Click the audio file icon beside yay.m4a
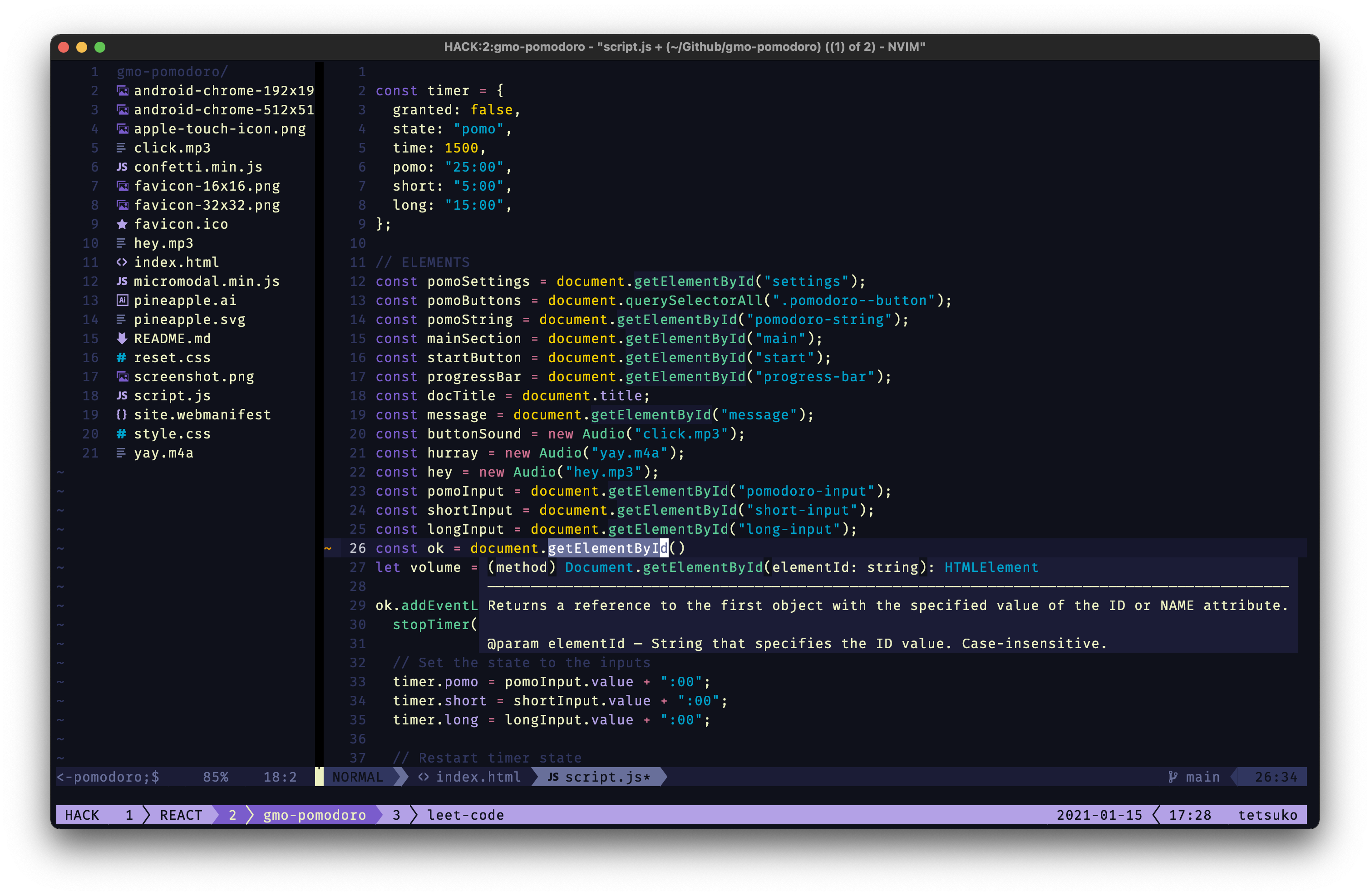 pos(121,453)
